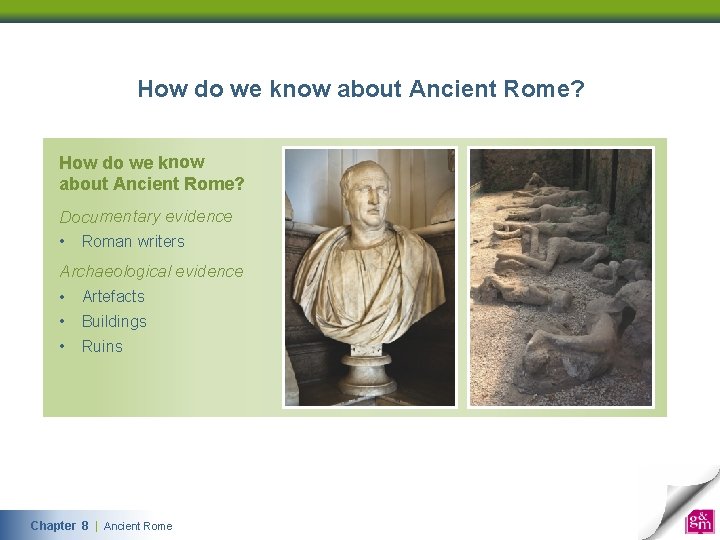Click the 'Ancient Rome' footer text
The height and width of the screenshot is (540, 720).
138,526
